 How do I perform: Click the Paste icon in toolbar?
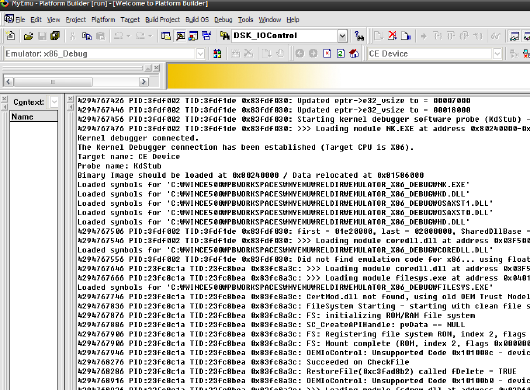point(100,36)
